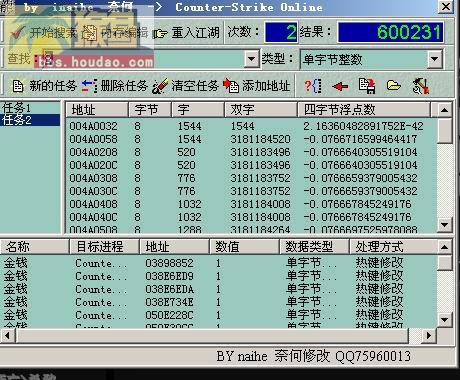The image size is (460, 380).
Task: Click the 清空任务 clear tasks brush icon
Action: pos(160,86)
